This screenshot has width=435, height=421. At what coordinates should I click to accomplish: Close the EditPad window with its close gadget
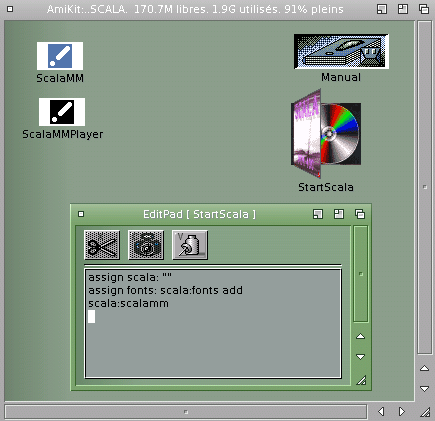[81, 214]
